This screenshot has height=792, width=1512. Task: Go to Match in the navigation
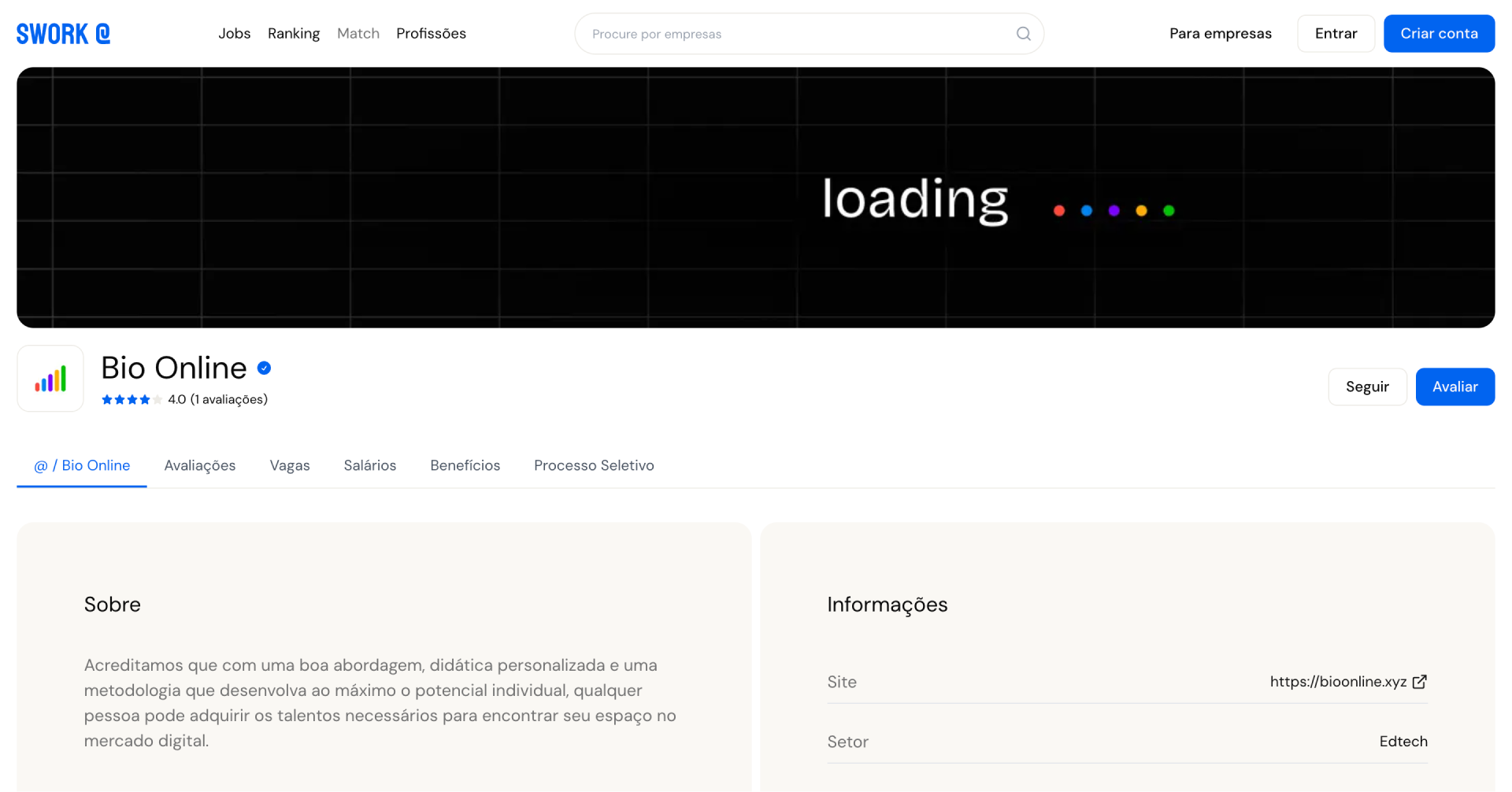pos(358,34)
